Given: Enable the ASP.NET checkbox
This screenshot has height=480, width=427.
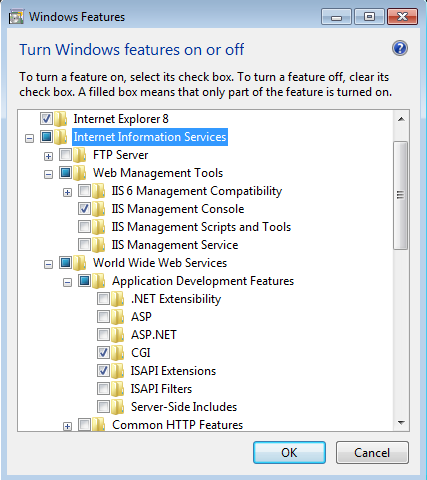Looking at the screenshot, I should (103, 334).
